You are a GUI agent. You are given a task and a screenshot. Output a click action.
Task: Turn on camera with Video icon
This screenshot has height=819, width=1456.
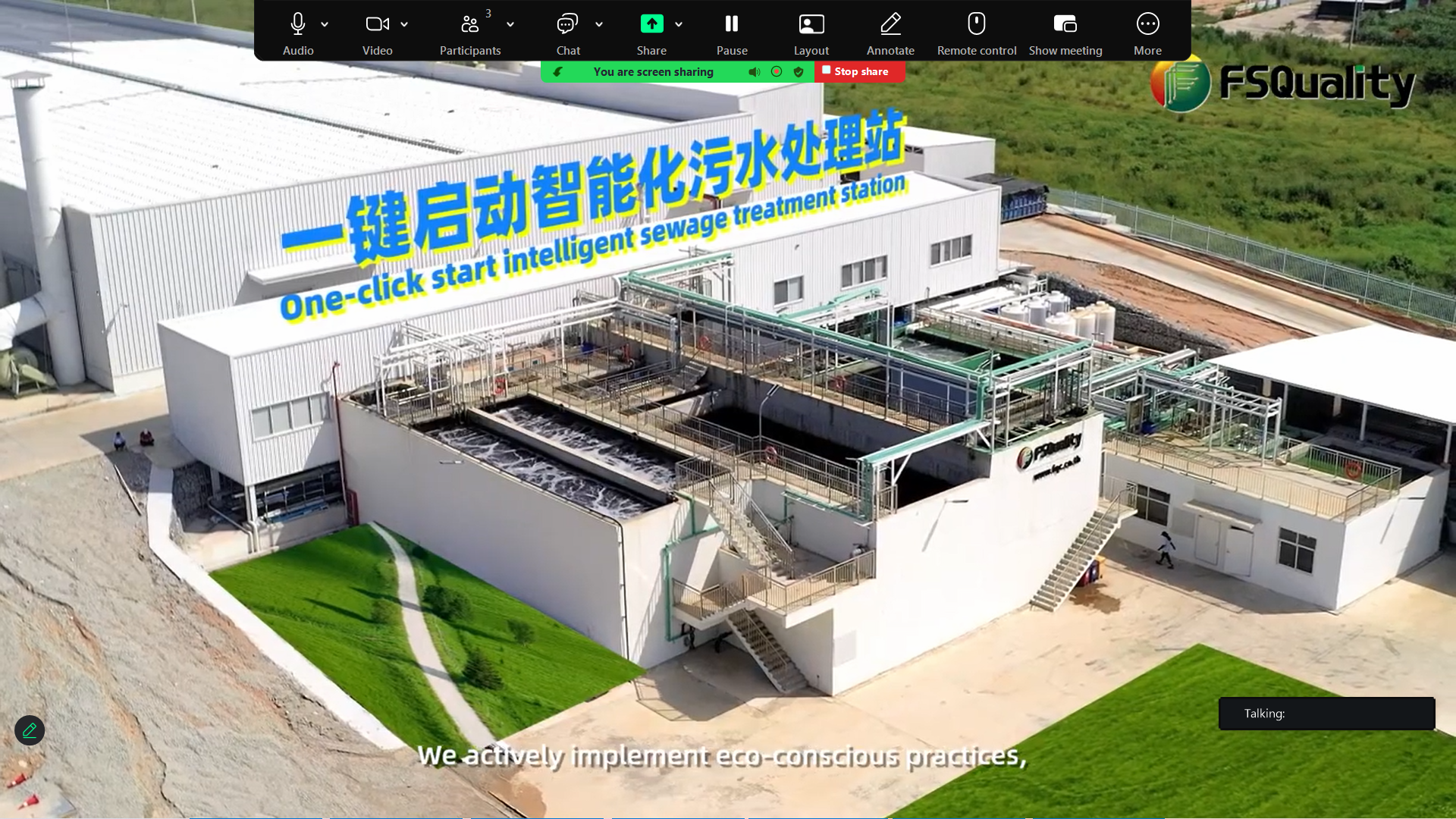377,24
